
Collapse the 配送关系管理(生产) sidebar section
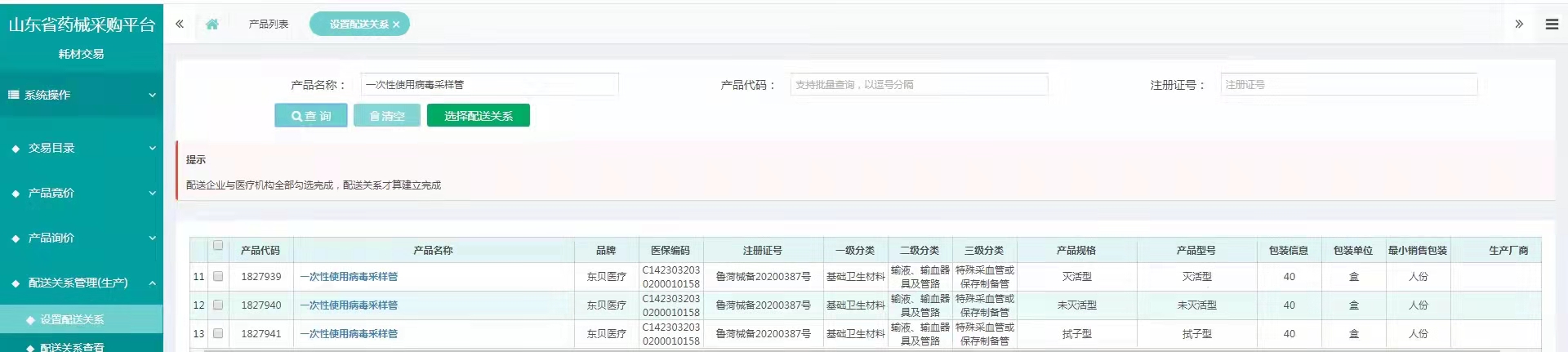(82, 283)
